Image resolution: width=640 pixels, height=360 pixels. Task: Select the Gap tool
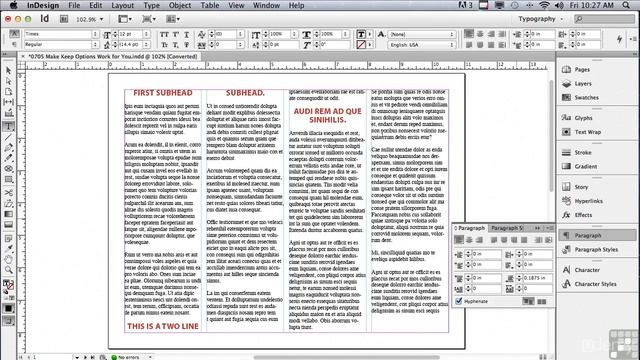click(x=9, y=102)
